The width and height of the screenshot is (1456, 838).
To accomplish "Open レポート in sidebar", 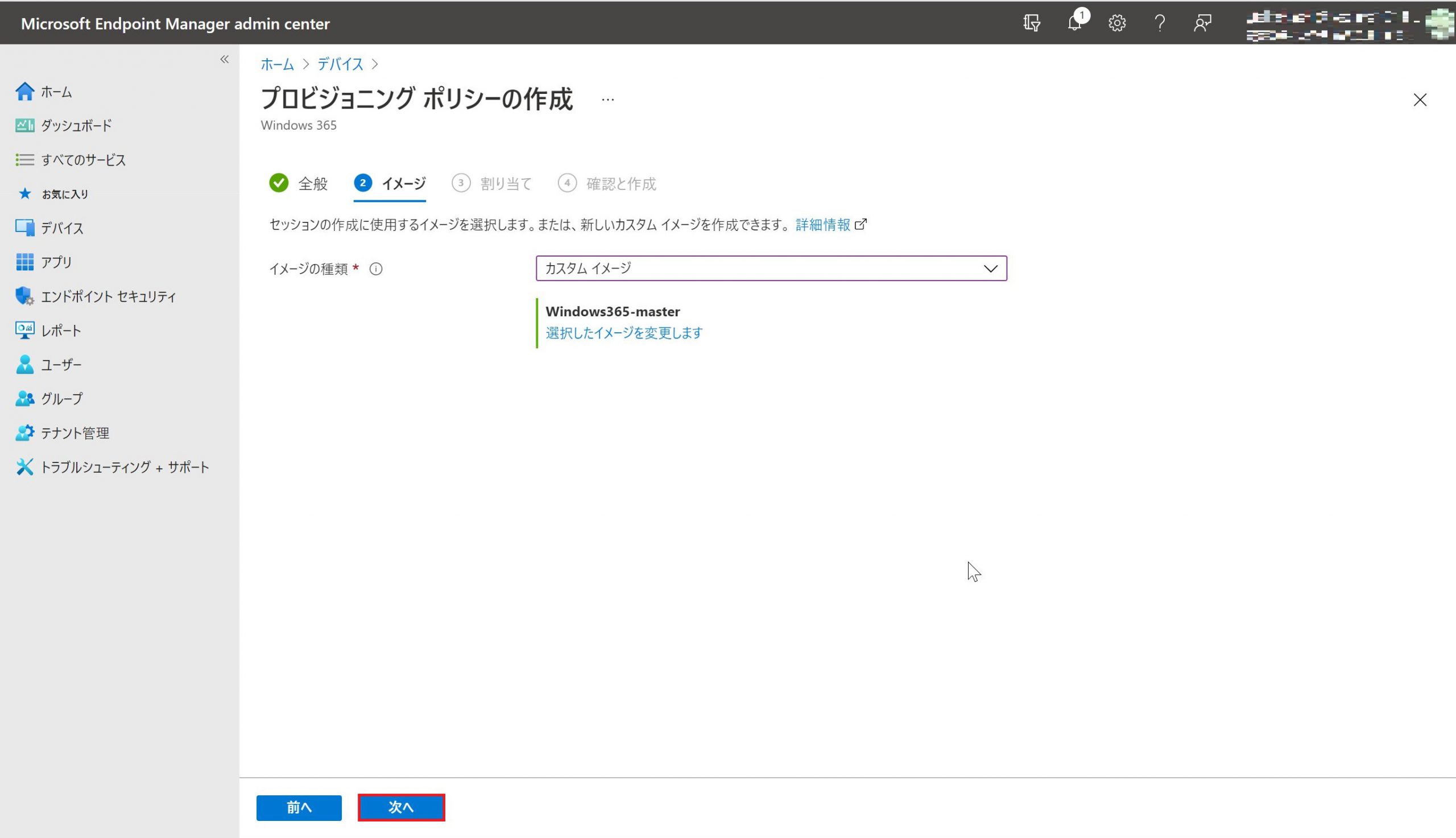I will pyautogui.click(x=61, y=331).
